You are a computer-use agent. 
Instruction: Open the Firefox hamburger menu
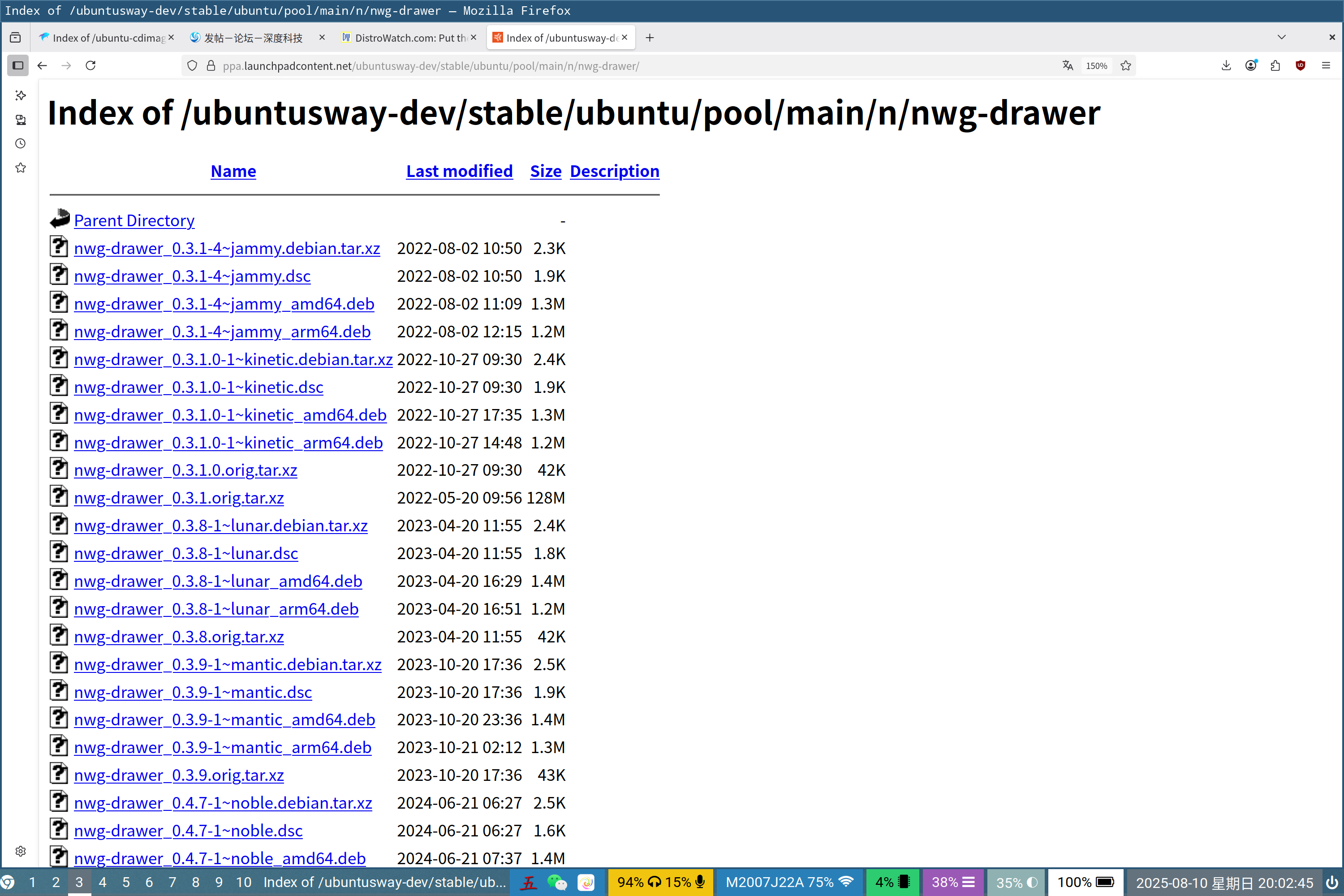pos(1326,66)
